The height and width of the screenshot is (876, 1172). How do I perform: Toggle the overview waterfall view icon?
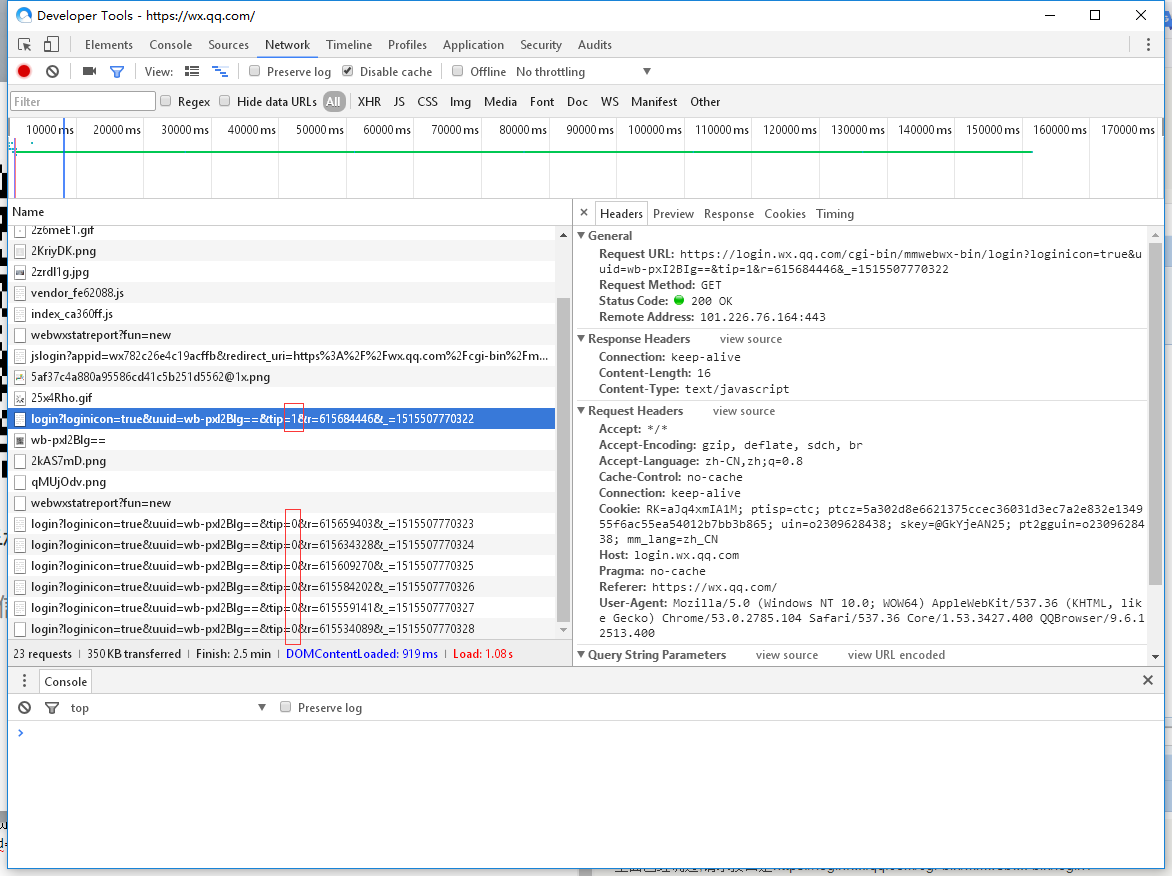[220, 71]
